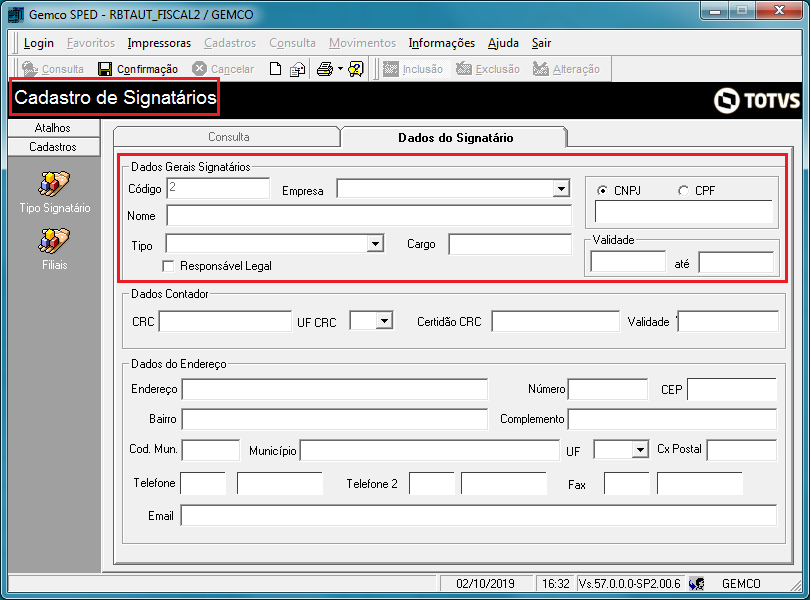Click the Inclusão toolbar icon
The height and width of the screenshot is (600, 811).
pos(391,69)
